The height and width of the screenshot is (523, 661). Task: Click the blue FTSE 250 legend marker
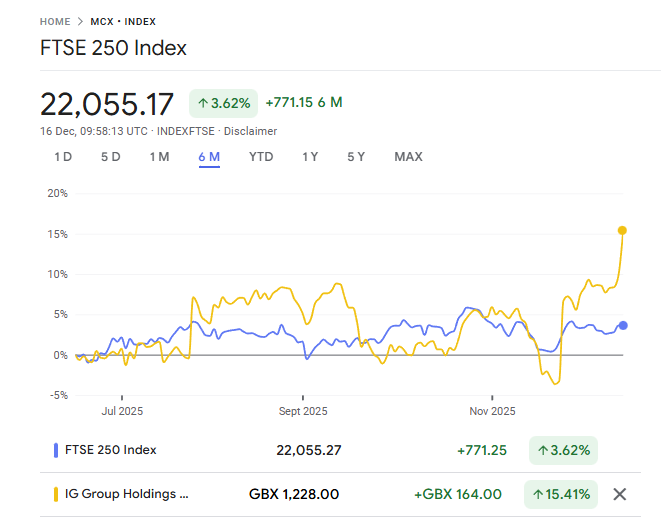coord(56,450)
